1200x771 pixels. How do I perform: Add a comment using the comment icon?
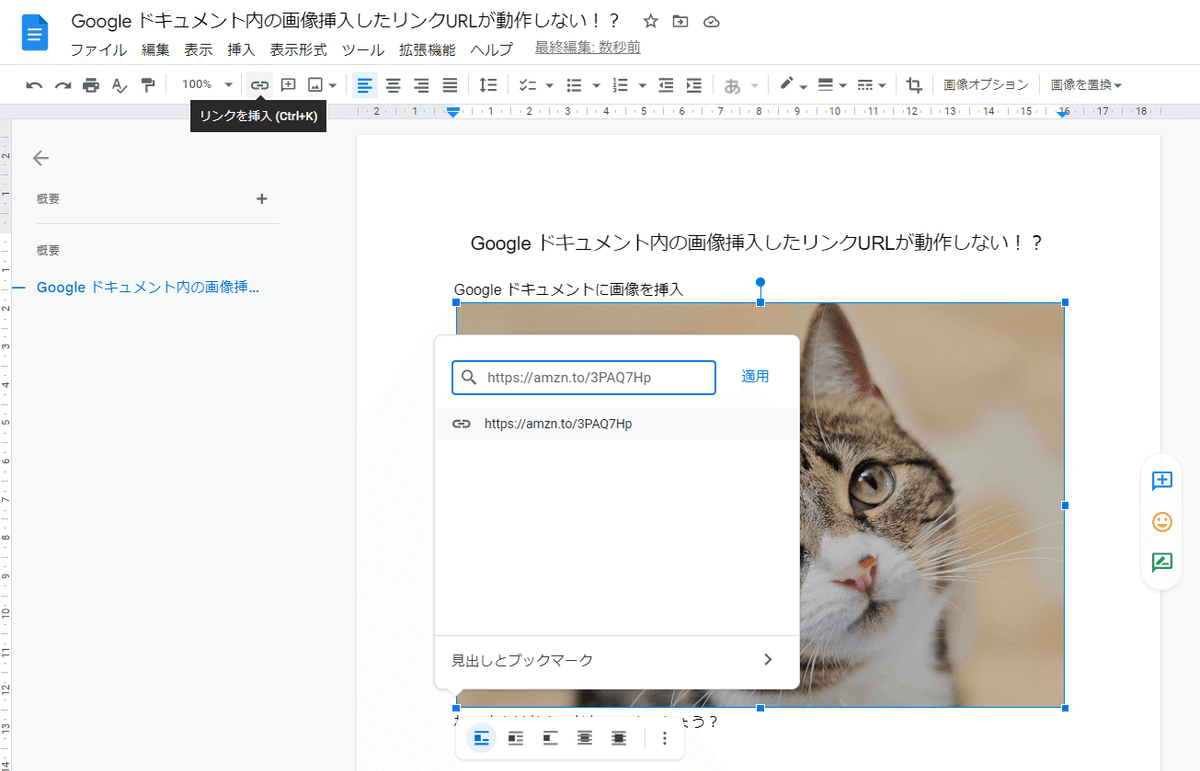coord(287,84)
